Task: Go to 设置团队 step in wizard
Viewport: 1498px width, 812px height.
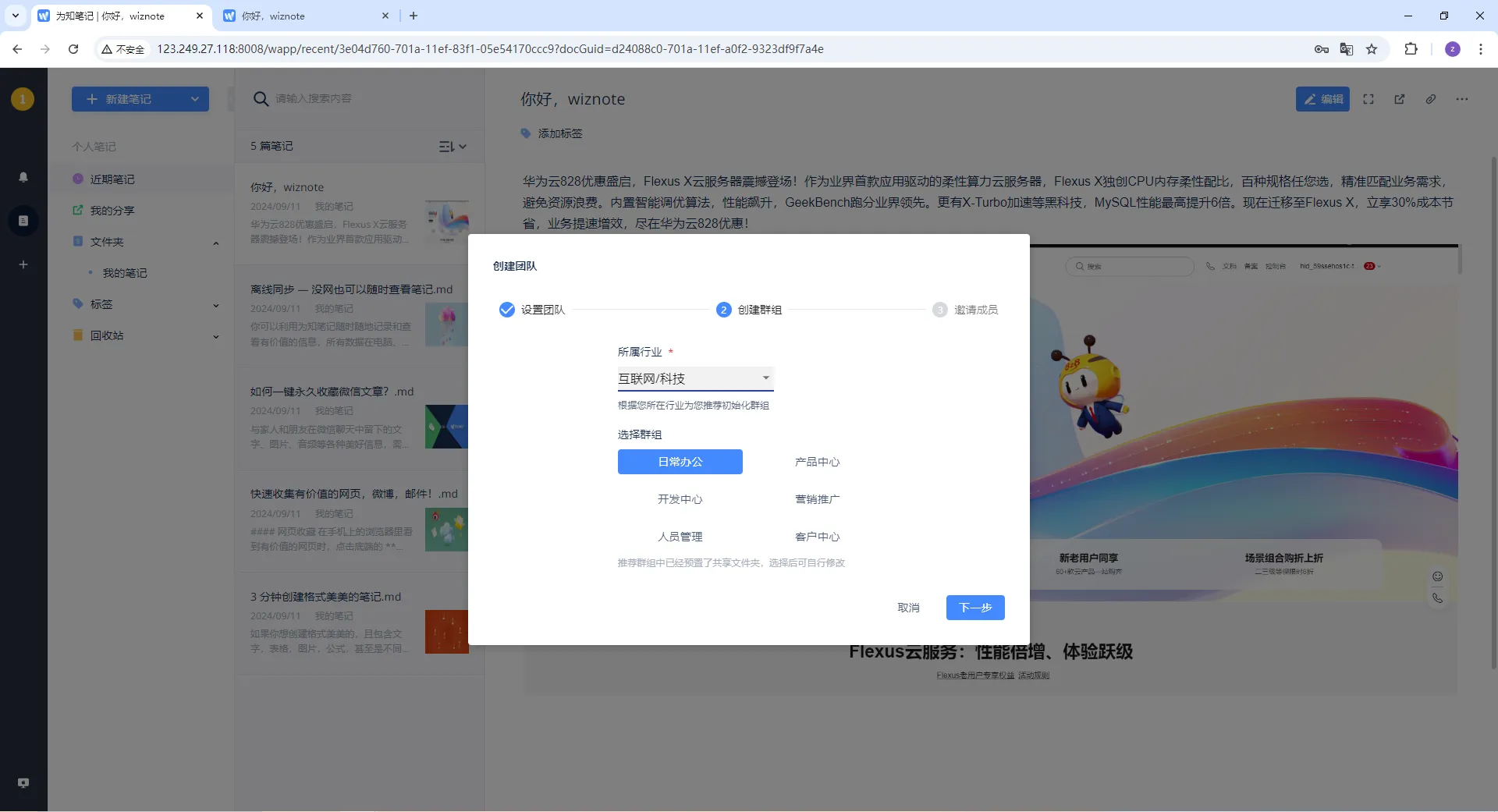Action: pyautogui.click(x=532, y=310)
